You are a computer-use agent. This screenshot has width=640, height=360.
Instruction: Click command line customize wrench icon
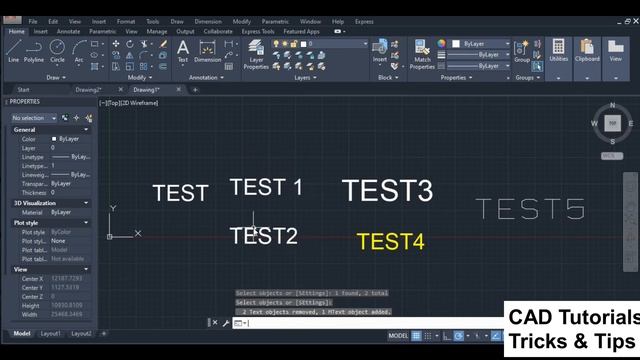[x=226, y=323]
